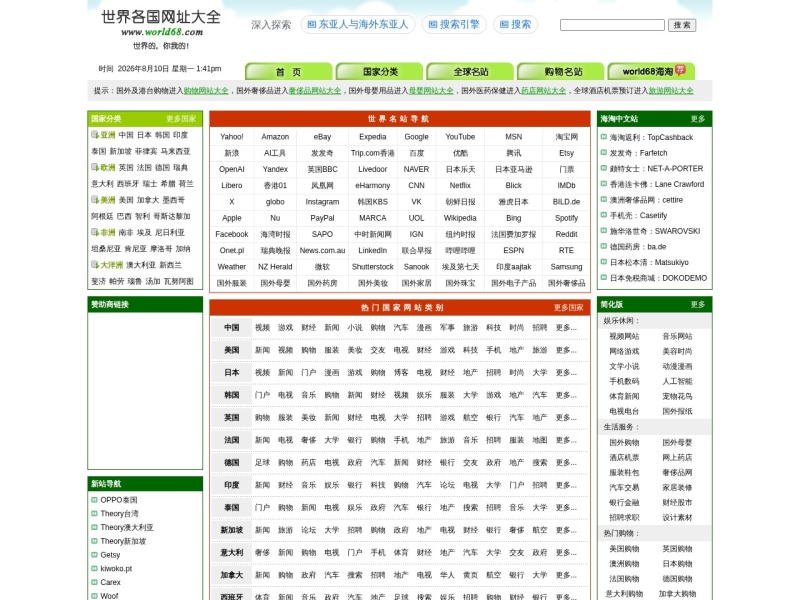This screenshot has height=600, width=800.
Task: Click bullet icon beside SWAROVSKI
Action: tap(604, 231)
